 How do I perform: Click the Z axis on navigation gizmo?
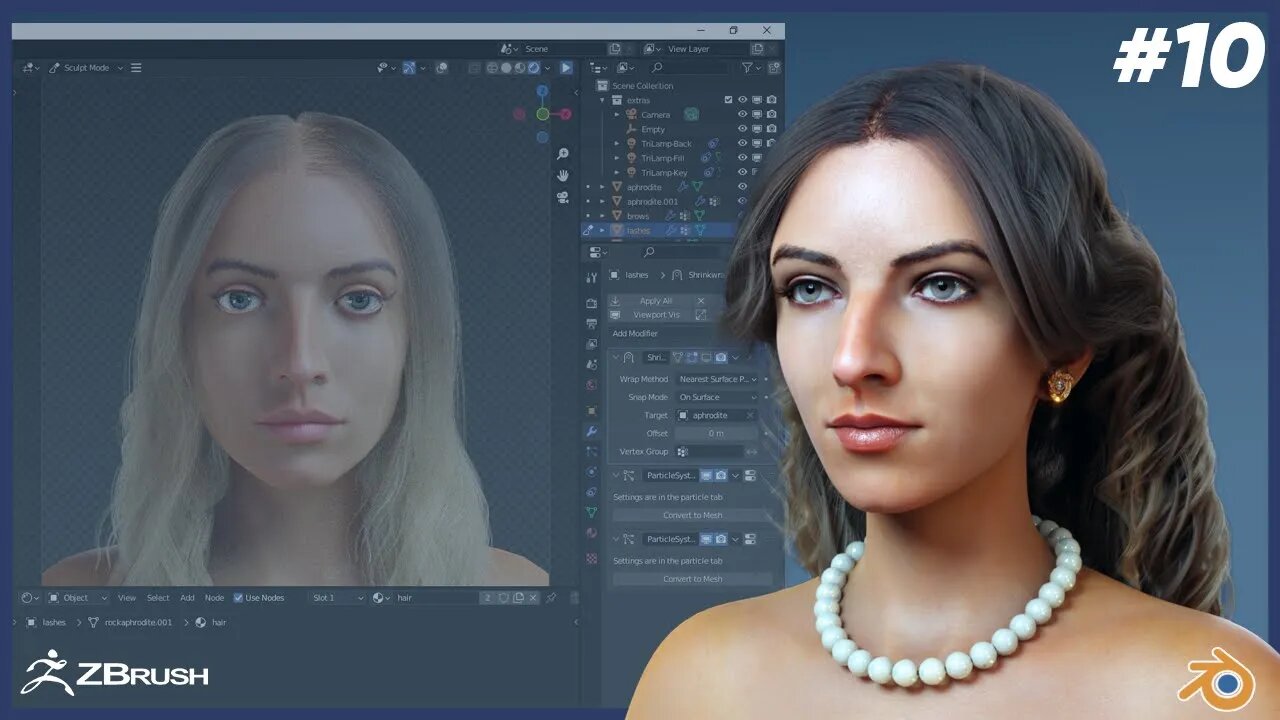[542, 90]
